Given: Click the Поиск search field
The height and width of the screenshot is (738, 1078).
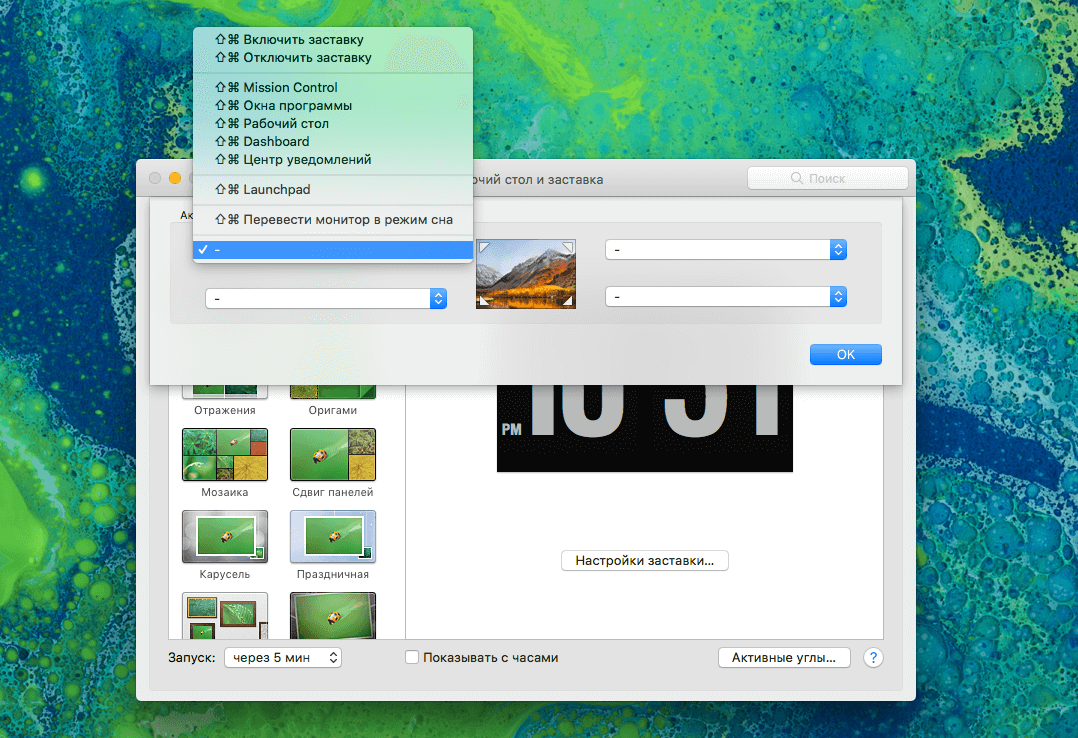Looking at the screenshot, I should coord(827,178).
